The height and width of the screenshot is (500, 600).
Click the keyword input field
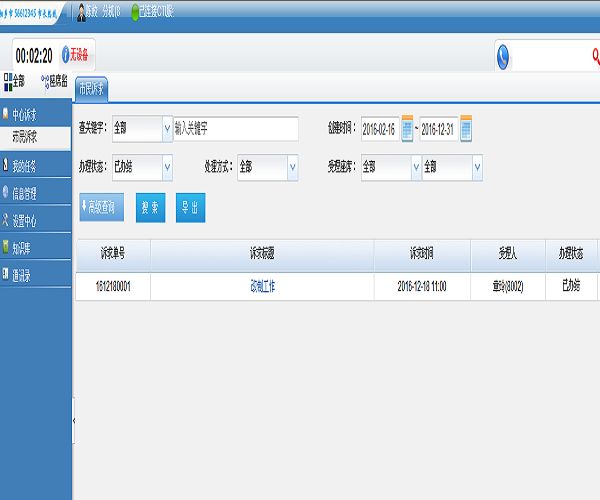click(x=236, y=129)
